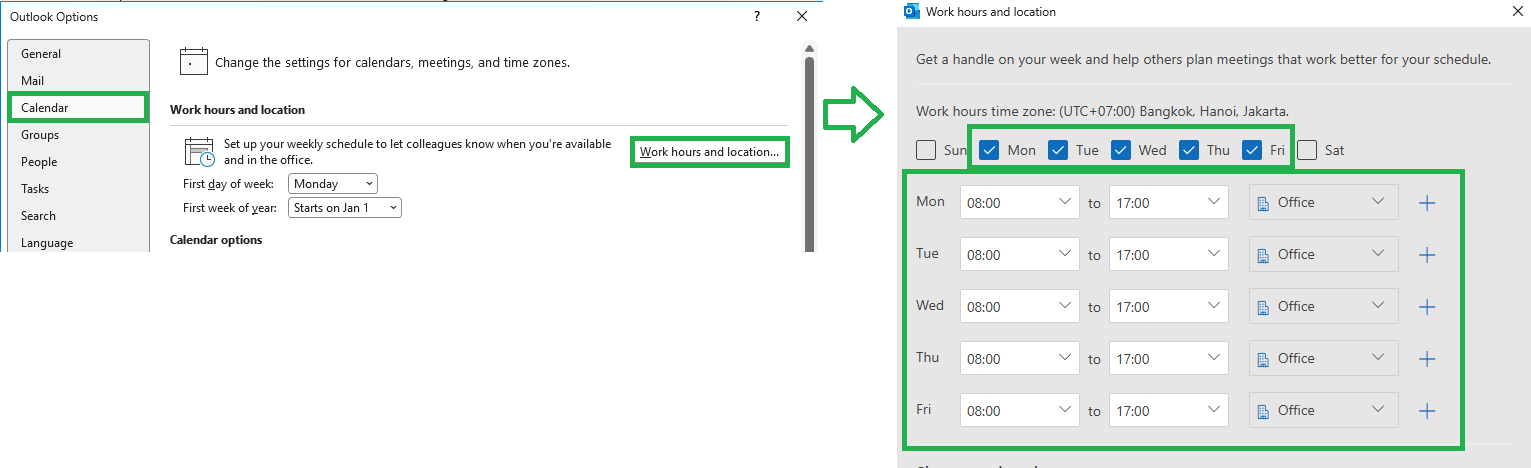Uncheck Monday work day checkbox

(989, 150)
